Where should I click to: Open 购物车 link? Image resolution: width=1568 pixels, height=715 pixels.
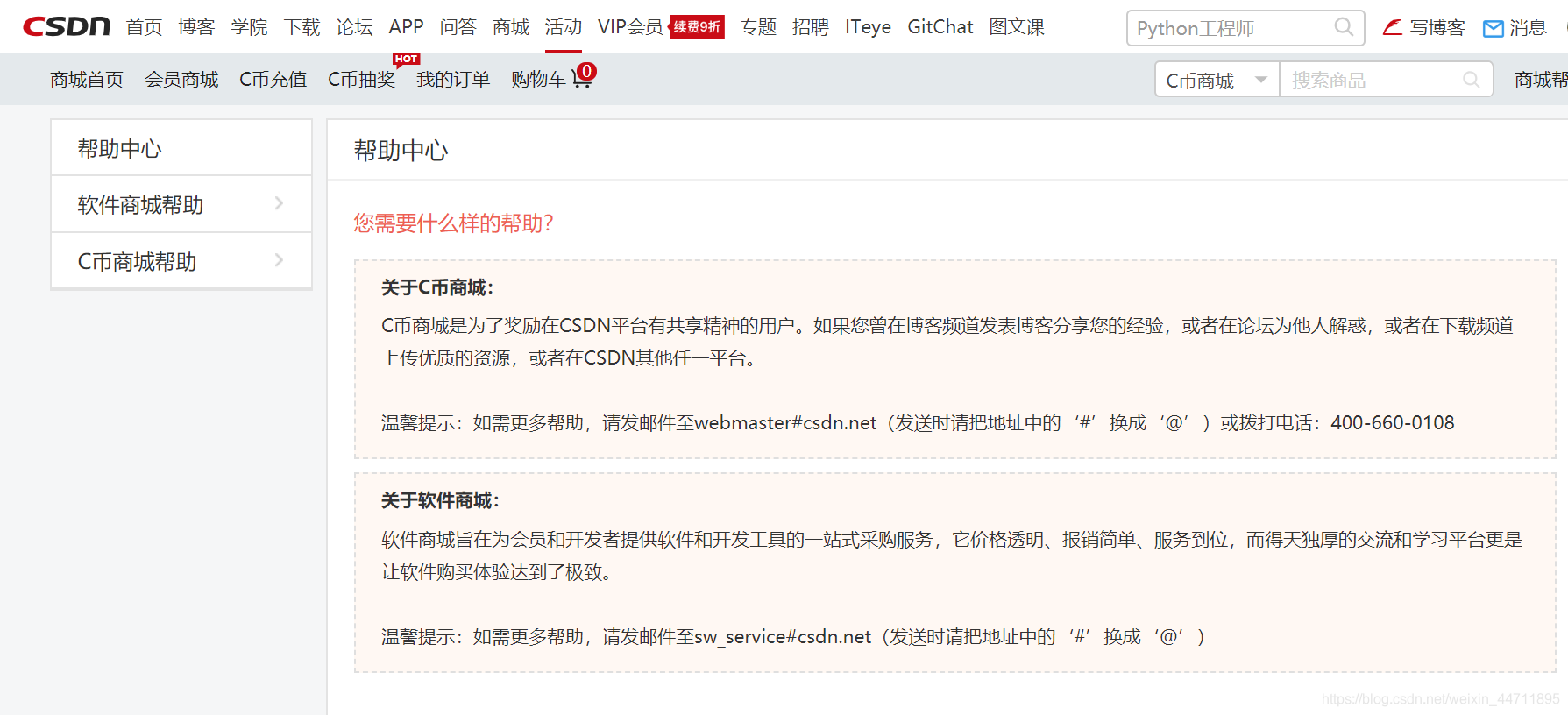(x=538, y=80)
